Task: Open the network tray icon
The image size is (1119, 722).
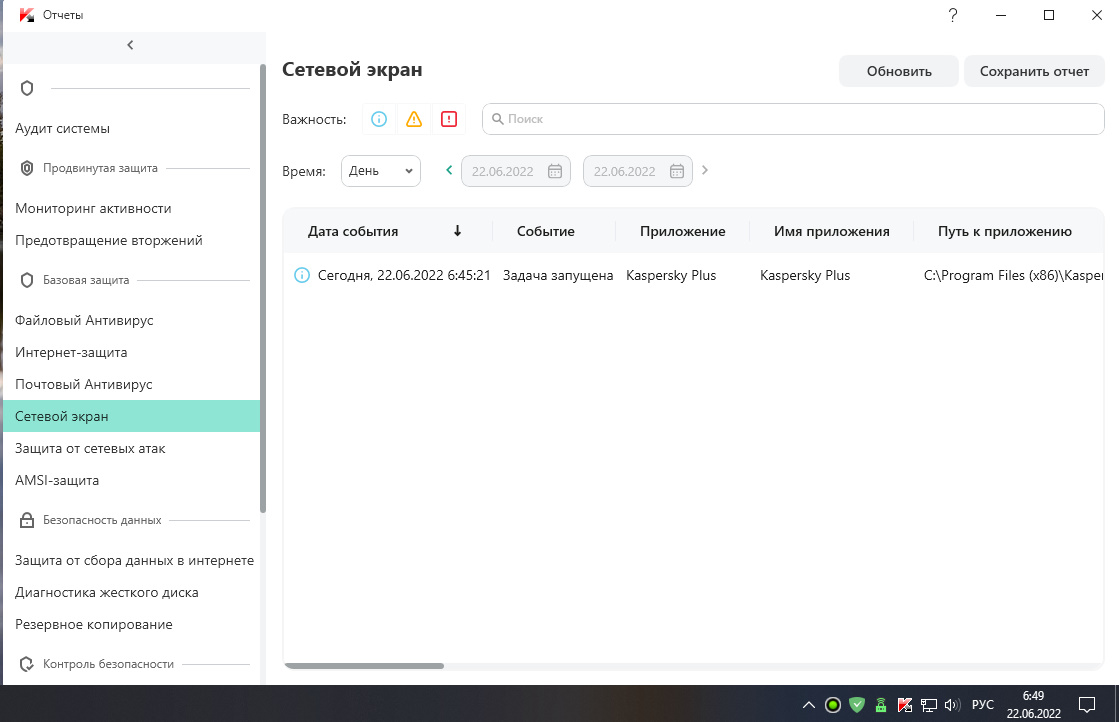Action: [928, 705]
